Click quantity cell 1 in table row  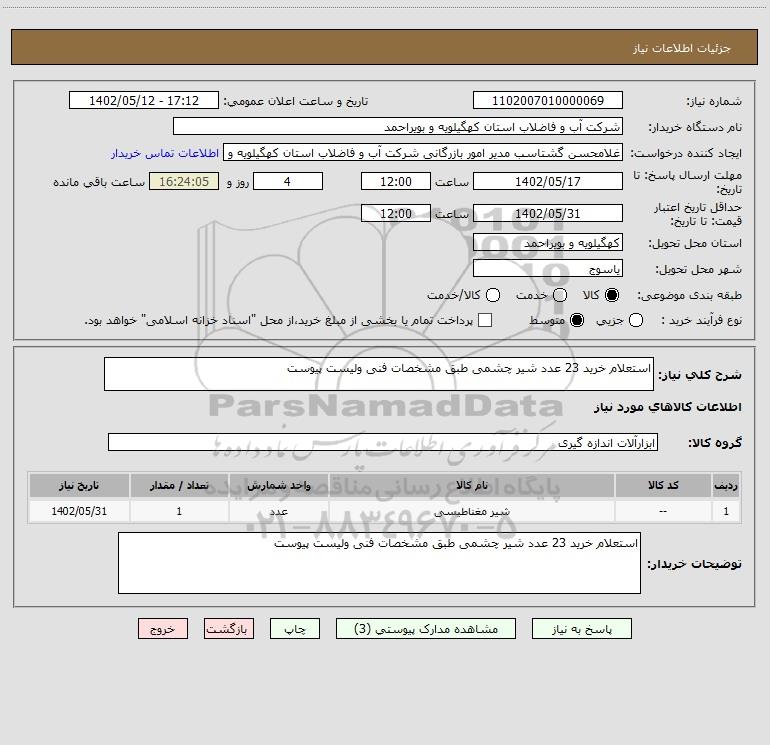179,511
